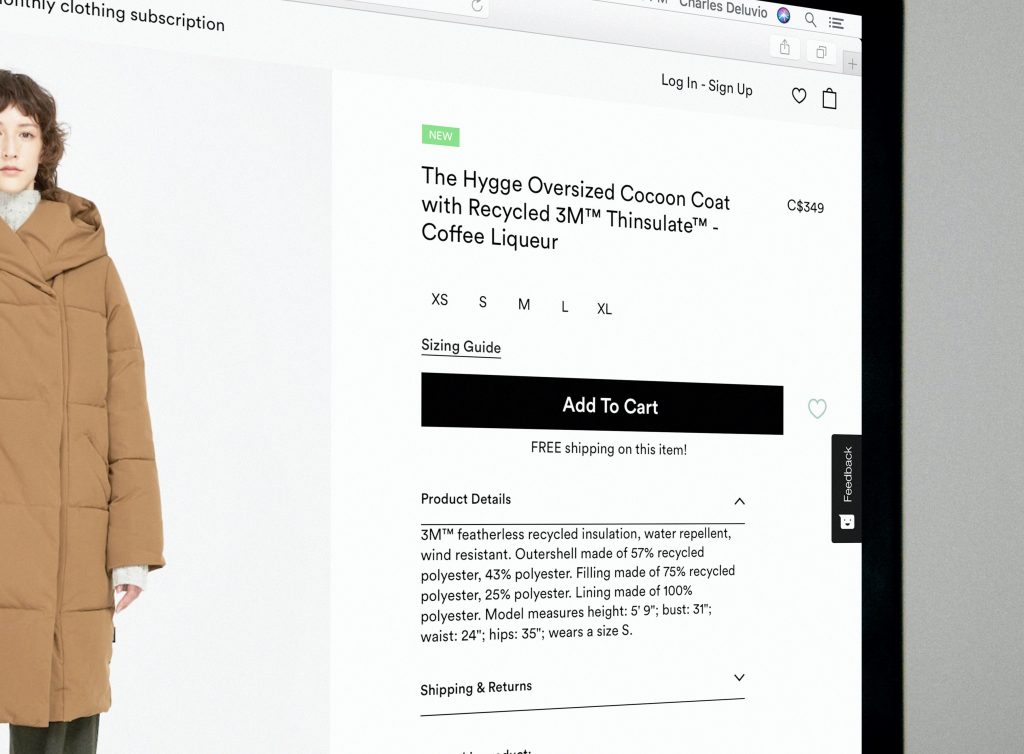1024x754 pixels.
Task: Click the Safari share icon
Action: click(x=785, y=47)
